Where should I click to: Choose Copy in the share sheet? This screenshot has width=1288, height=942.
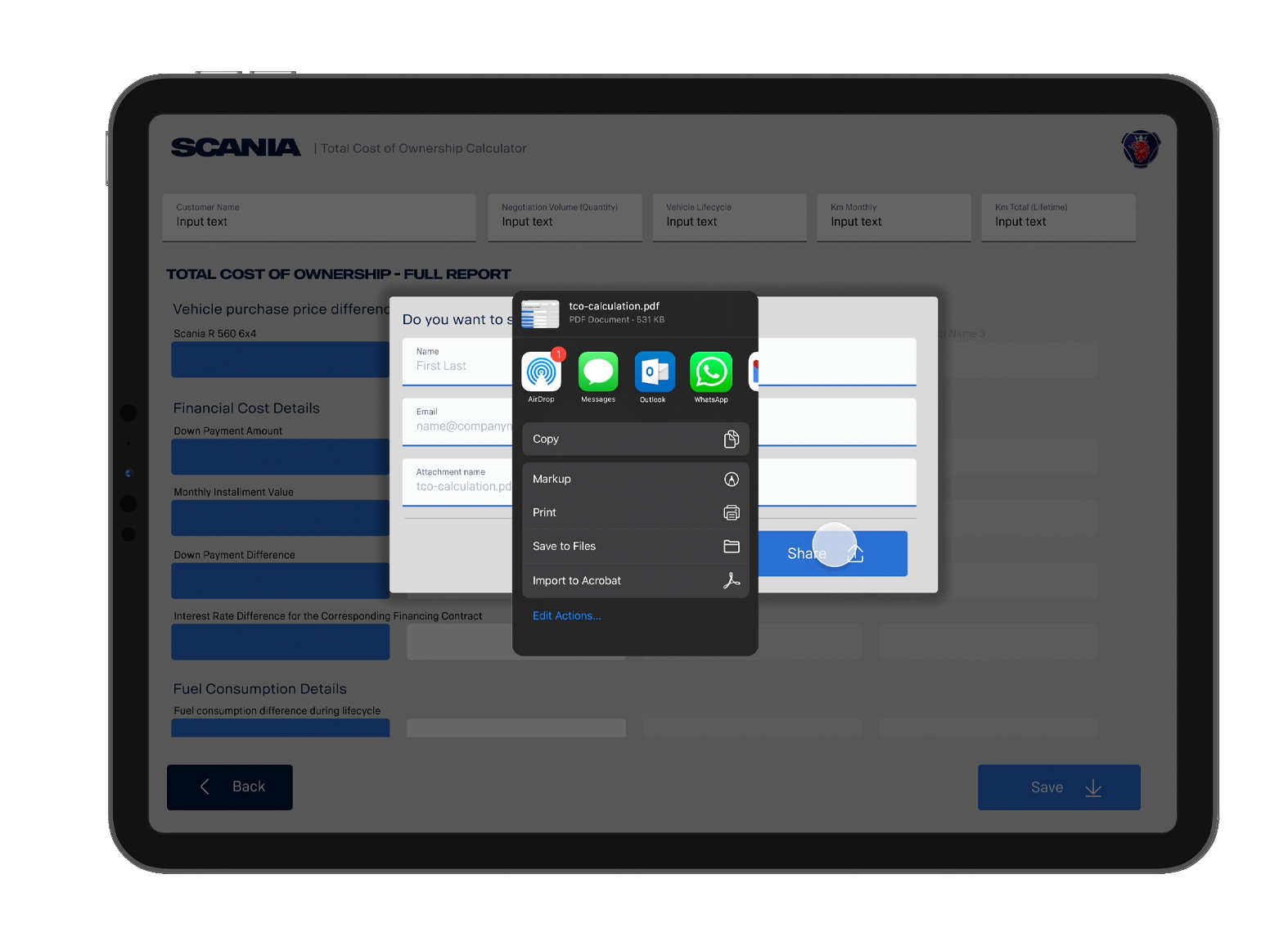click(635, 439)
